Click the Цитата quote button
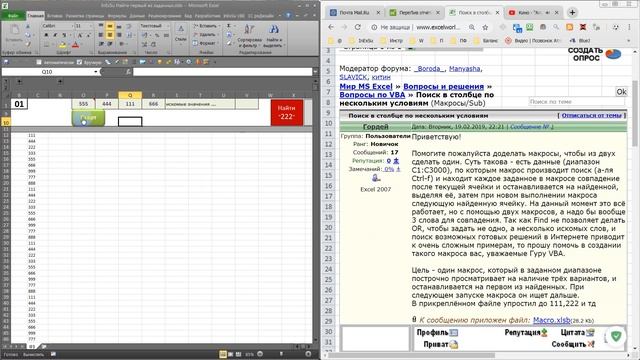The width and height of the screenshot is (640, 360). (x=578, y=333)
